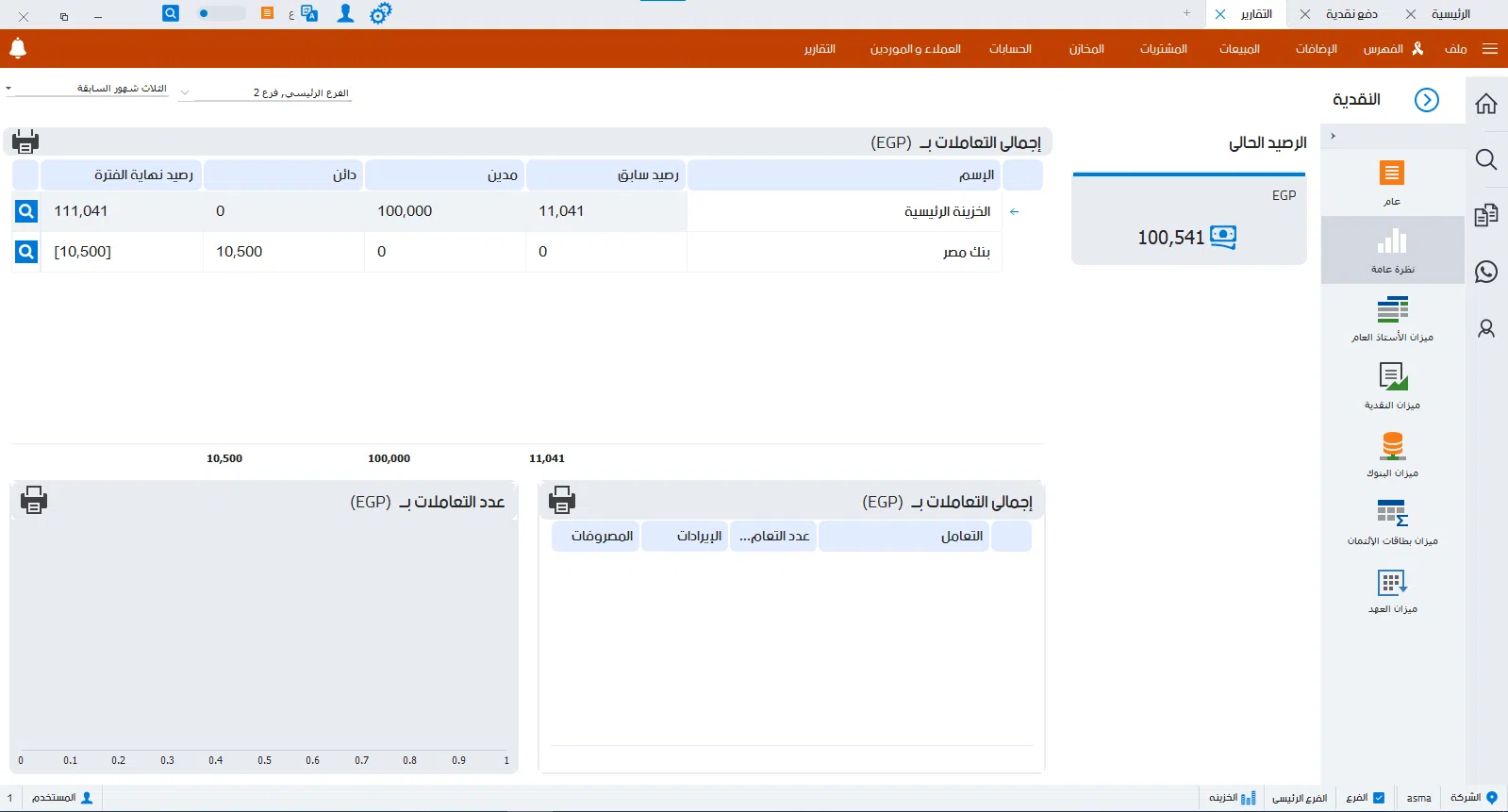Toggle the switch in top toolbar
The width and height of the screenshot is (1508, 812).
[x=220, y=14]
